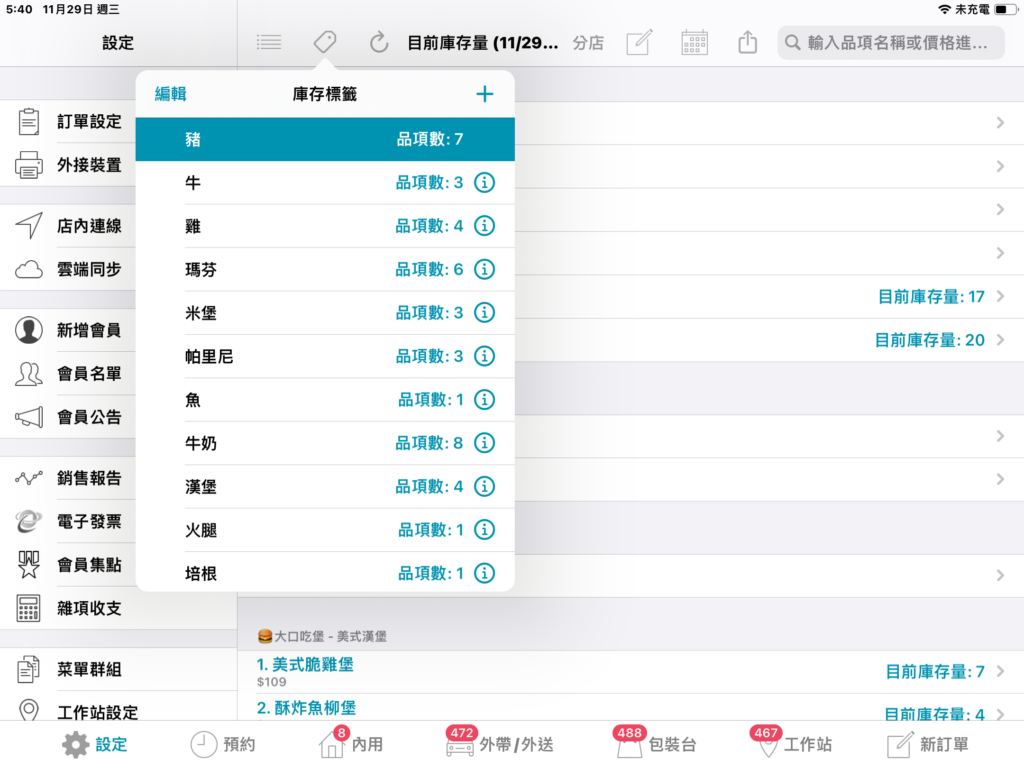Open chevron for 美式脆雞堡 row
This screenshot has width=1024, height=768.
(1000, 671)
